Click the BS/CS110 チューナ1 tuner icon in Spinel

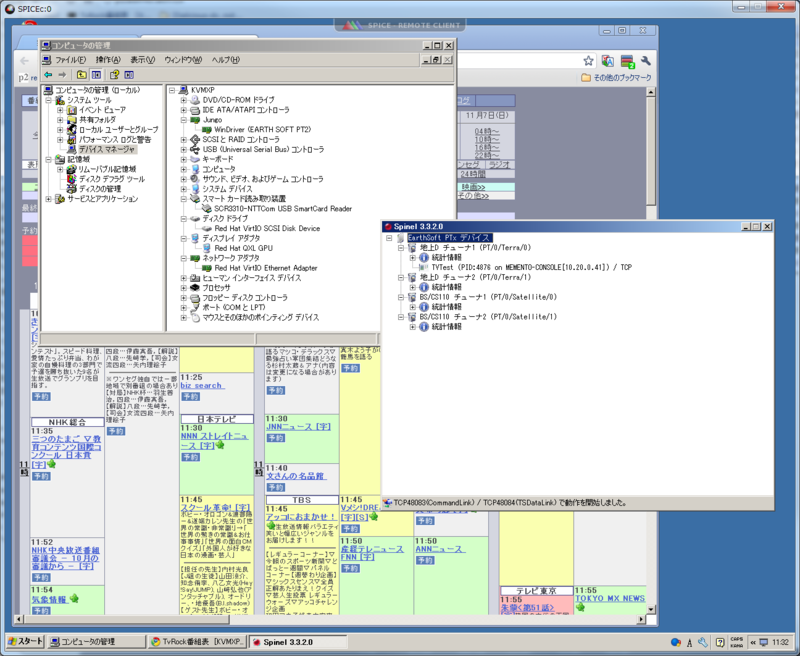coord(412,297)
